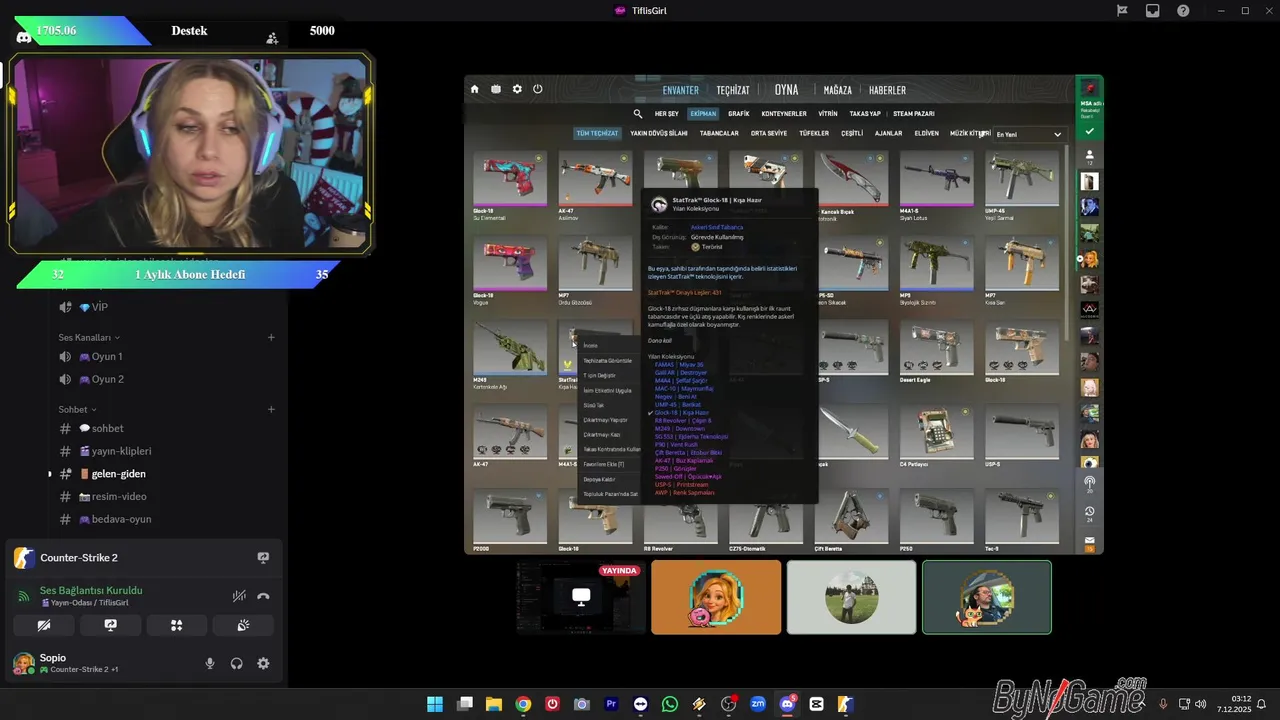Open the HABERLER tab
This screenshot has height=720, width=1280.
[887, 90]
